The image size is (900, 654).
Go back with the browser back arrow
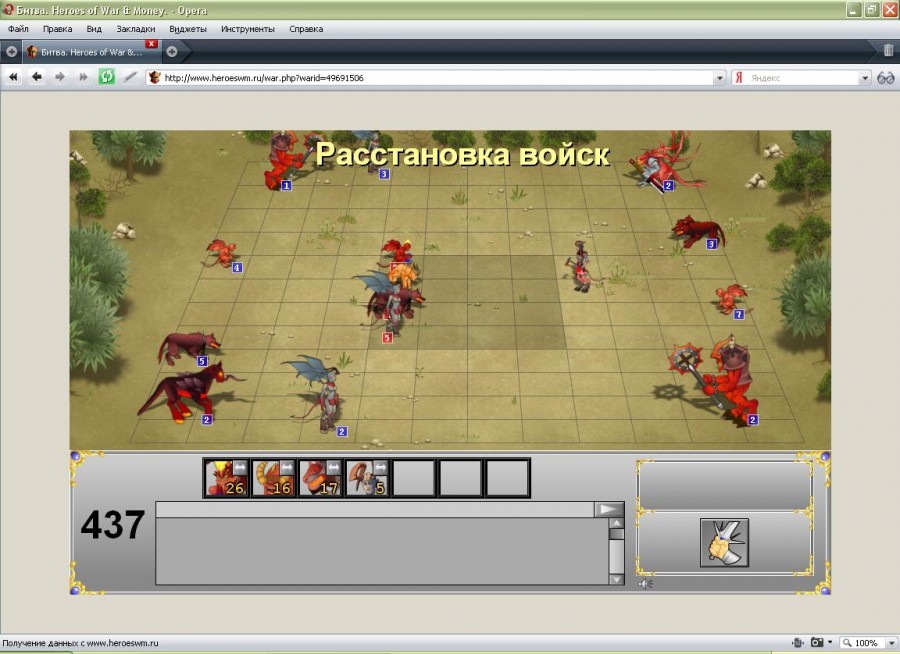tap(37, 77)
